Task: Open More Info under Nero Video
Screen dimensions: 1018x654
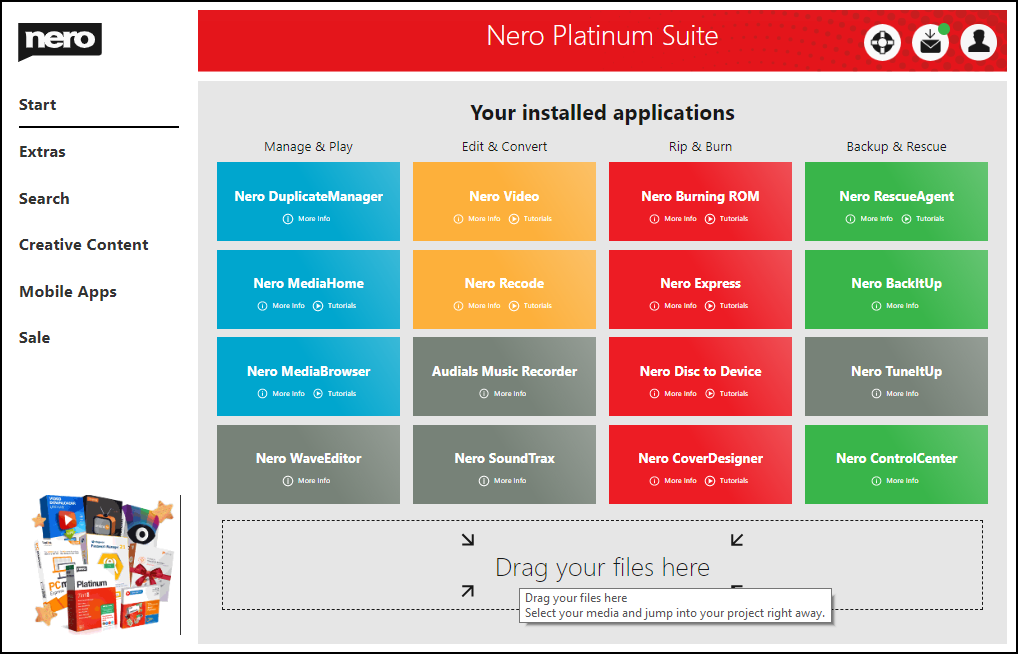Action: [x=477, y=219]
